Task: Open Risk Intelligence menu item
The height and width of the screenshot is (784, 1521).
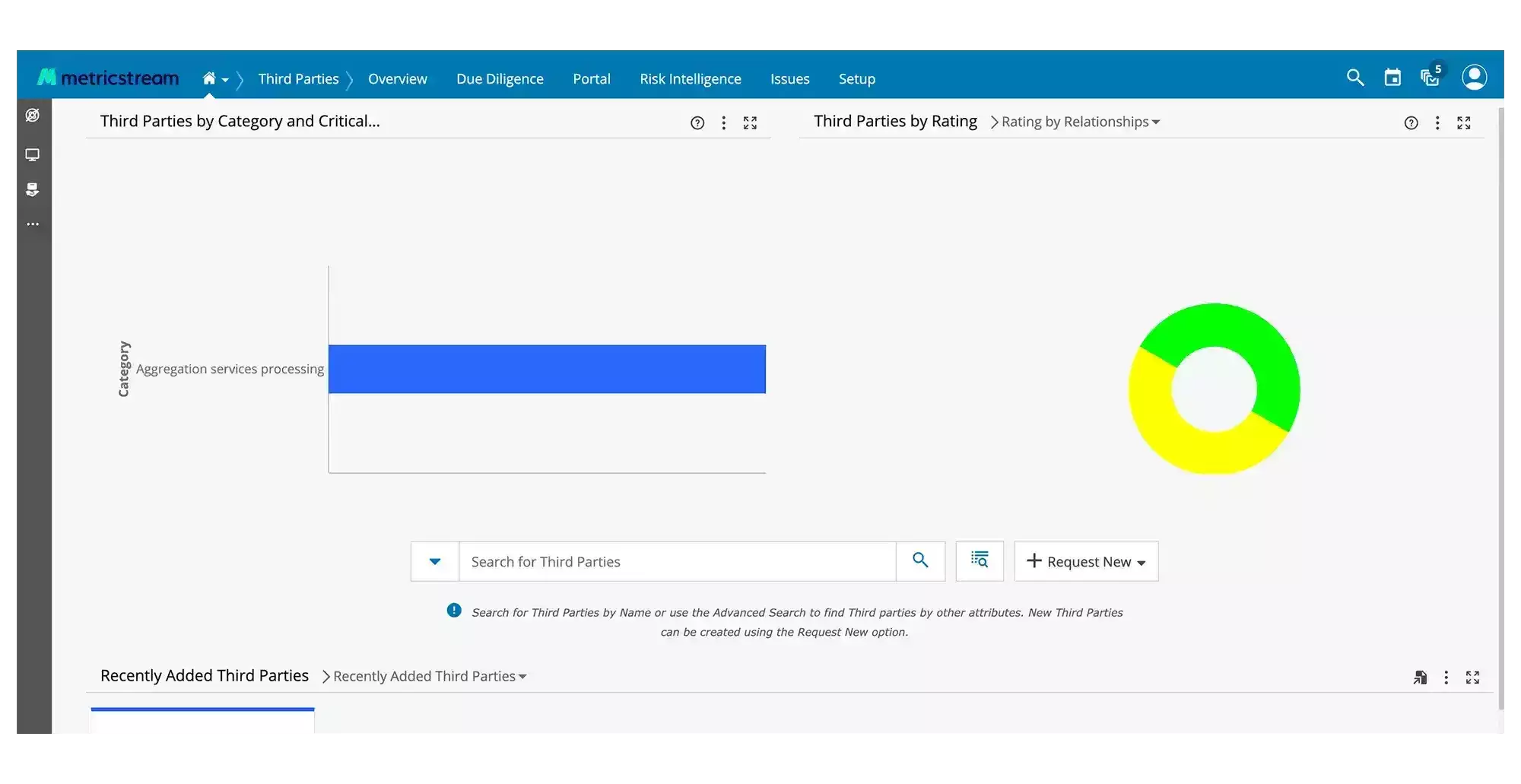Action: (691, 79)
